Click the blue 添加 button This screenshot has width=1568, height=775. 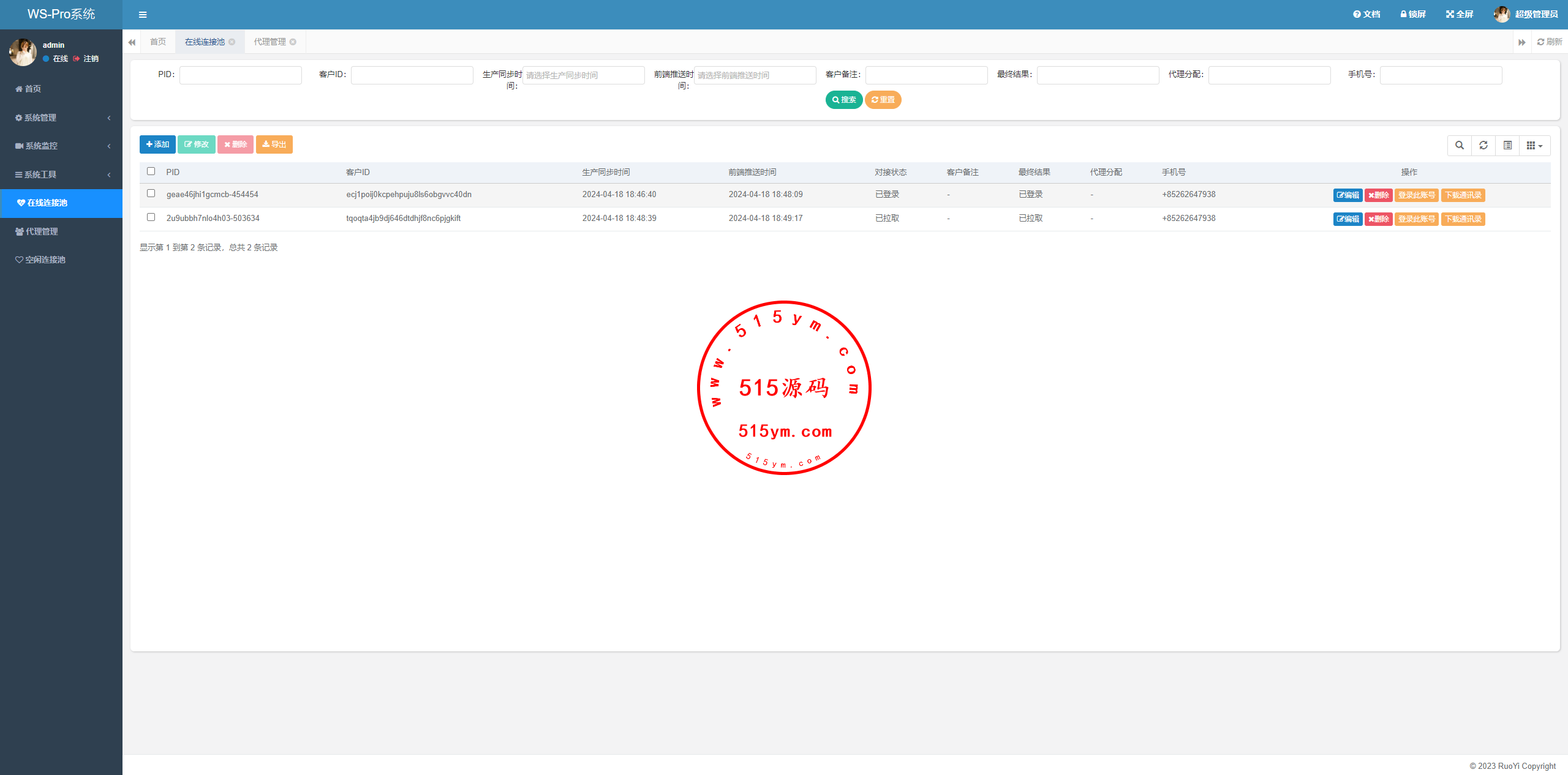click(157, 144)
